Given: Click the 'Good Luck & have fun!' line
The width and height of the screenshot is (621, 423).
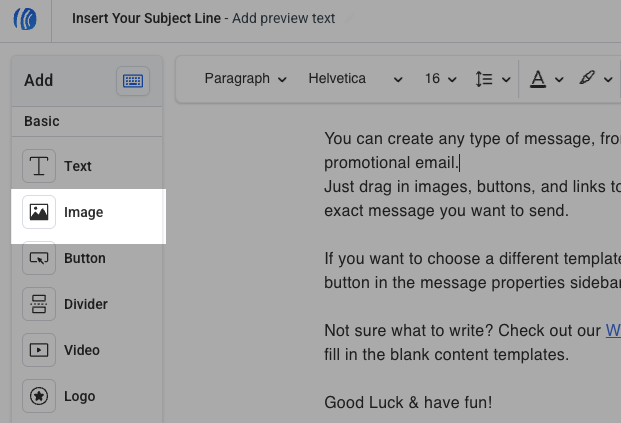Looking at the screenshot, I should click(408, 403).
